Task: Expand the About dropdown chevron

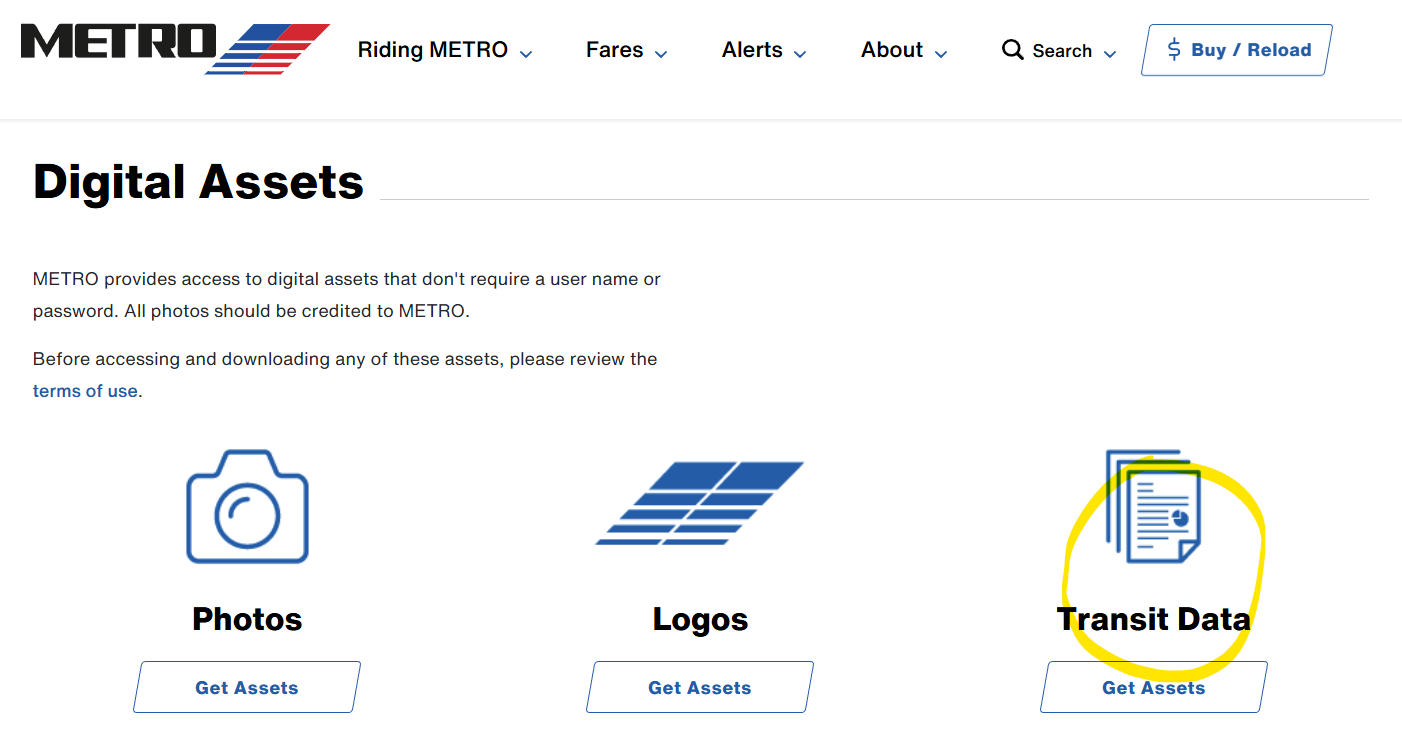Action: (941, 54)
